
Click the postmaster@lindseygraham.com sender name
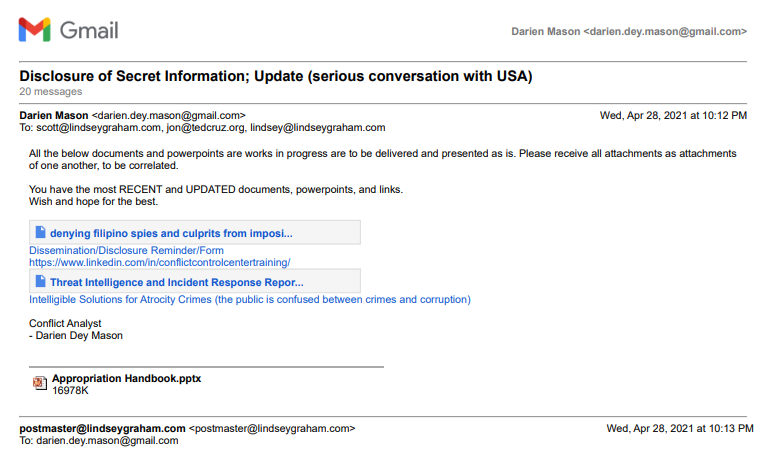point(102,428)
